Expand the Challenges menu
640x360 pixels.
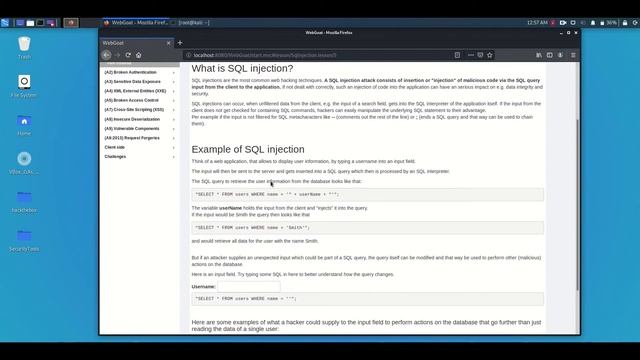coord(139,157)
